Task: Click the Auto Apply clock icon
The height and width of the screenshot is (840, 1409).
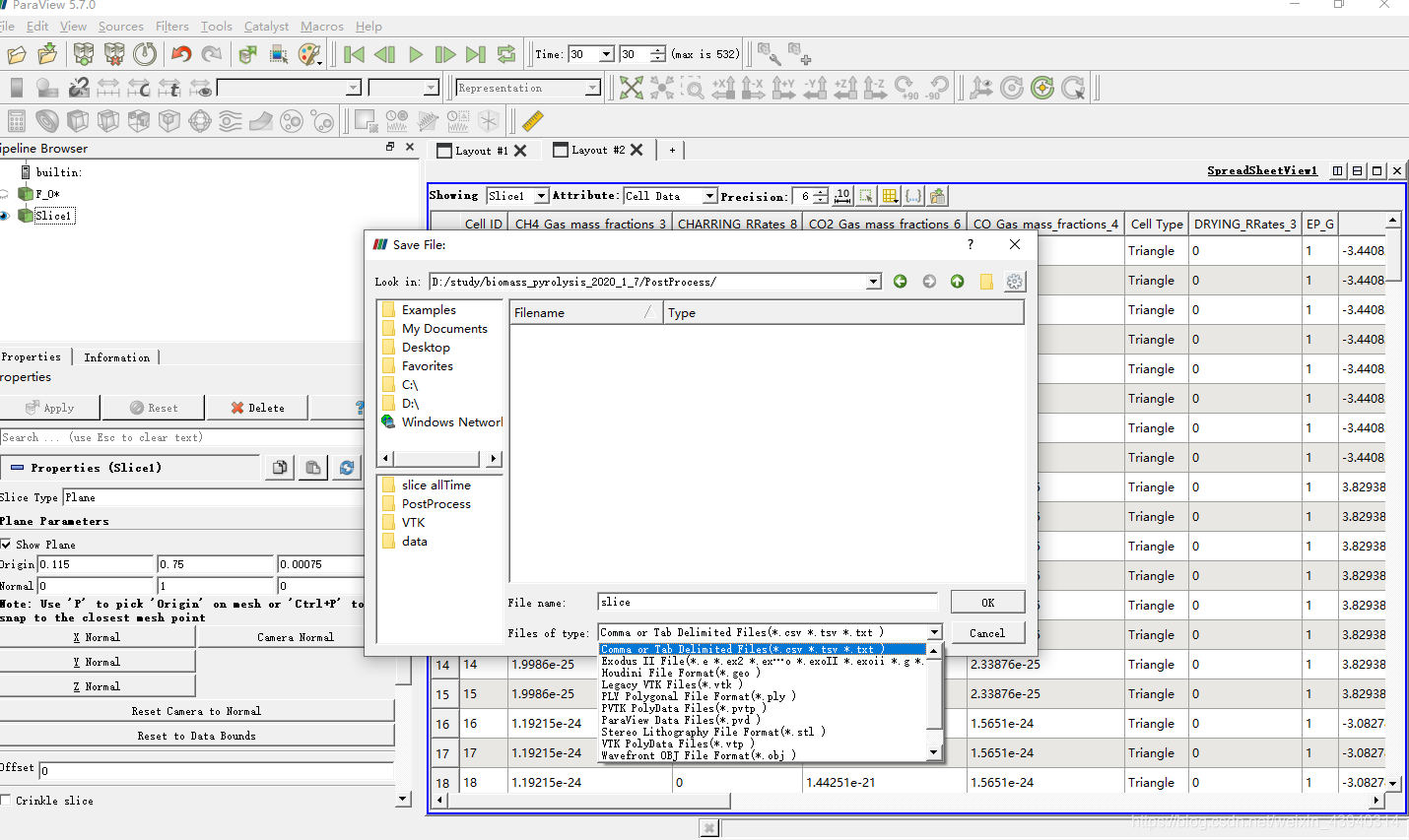Action: [x=145, y=55]
